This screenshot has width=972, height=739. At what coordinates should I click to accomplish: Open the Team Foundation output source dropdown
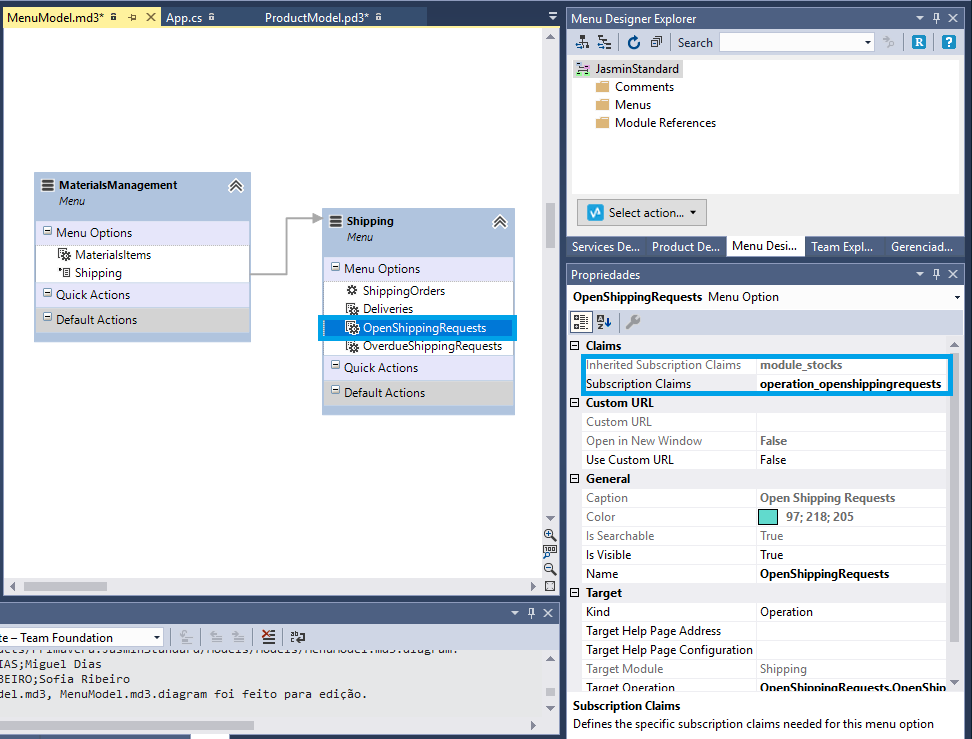pos(157,637)
